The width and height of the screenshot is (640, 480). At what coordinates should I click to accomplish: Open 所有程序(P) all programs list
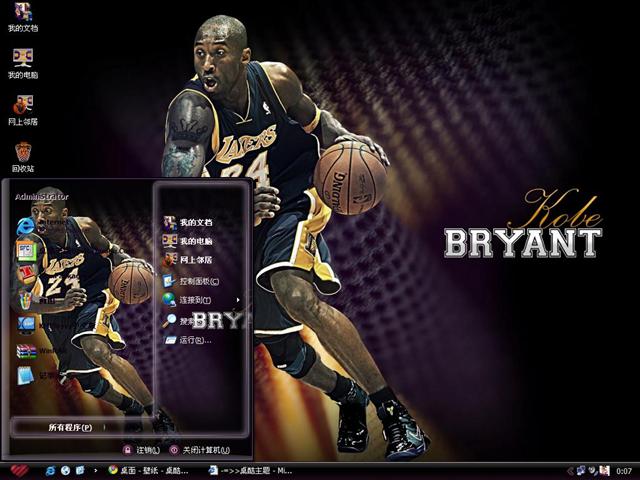tap(70, 427)
